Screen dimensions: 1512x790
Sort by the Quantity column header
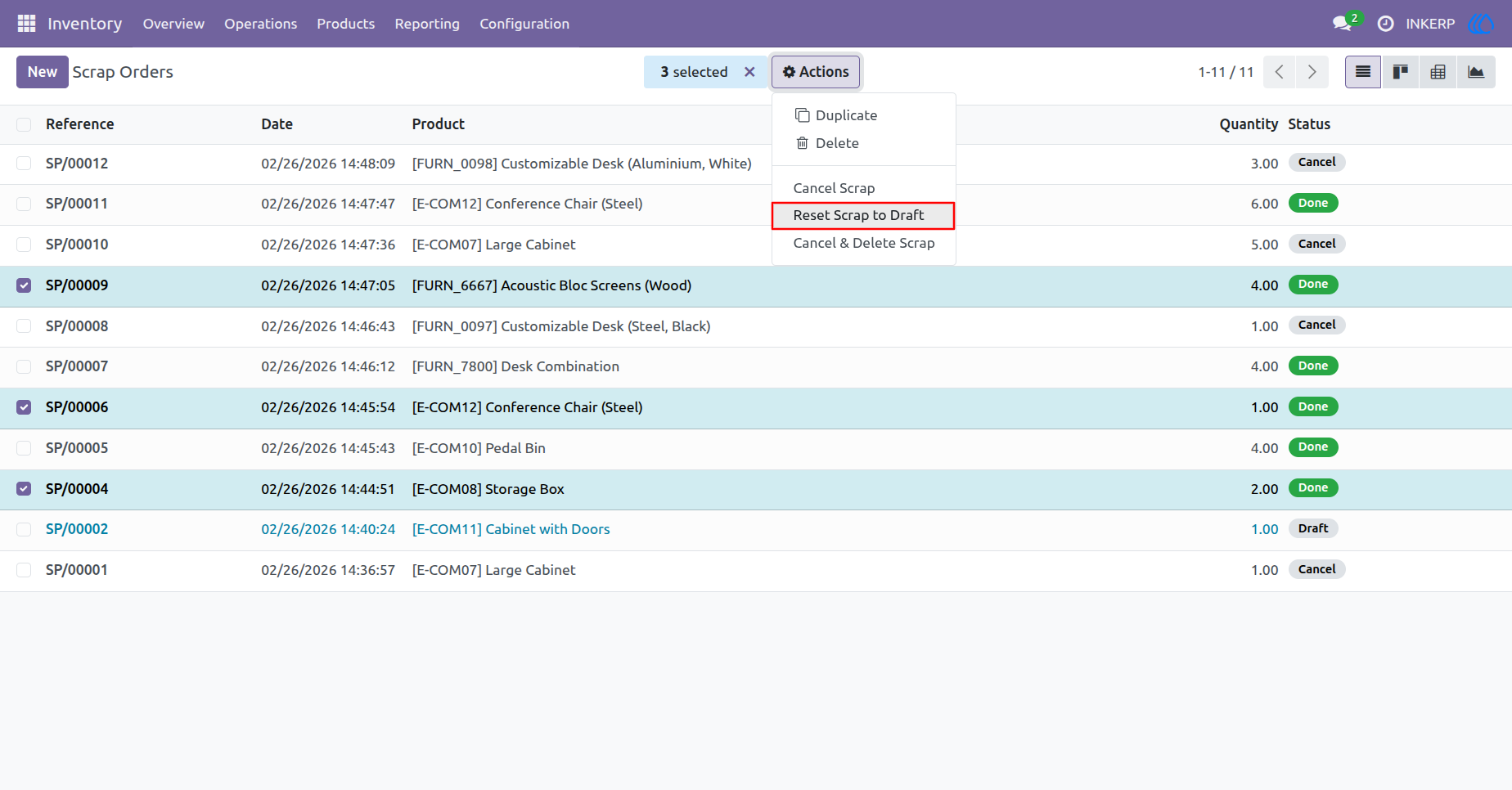tap(1249, 124)
